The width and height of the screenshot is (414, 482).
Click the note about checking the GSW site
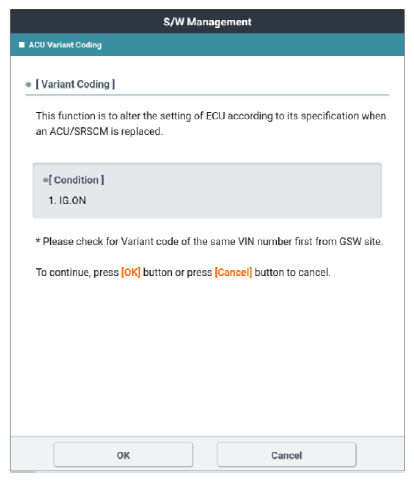[209, 241]
